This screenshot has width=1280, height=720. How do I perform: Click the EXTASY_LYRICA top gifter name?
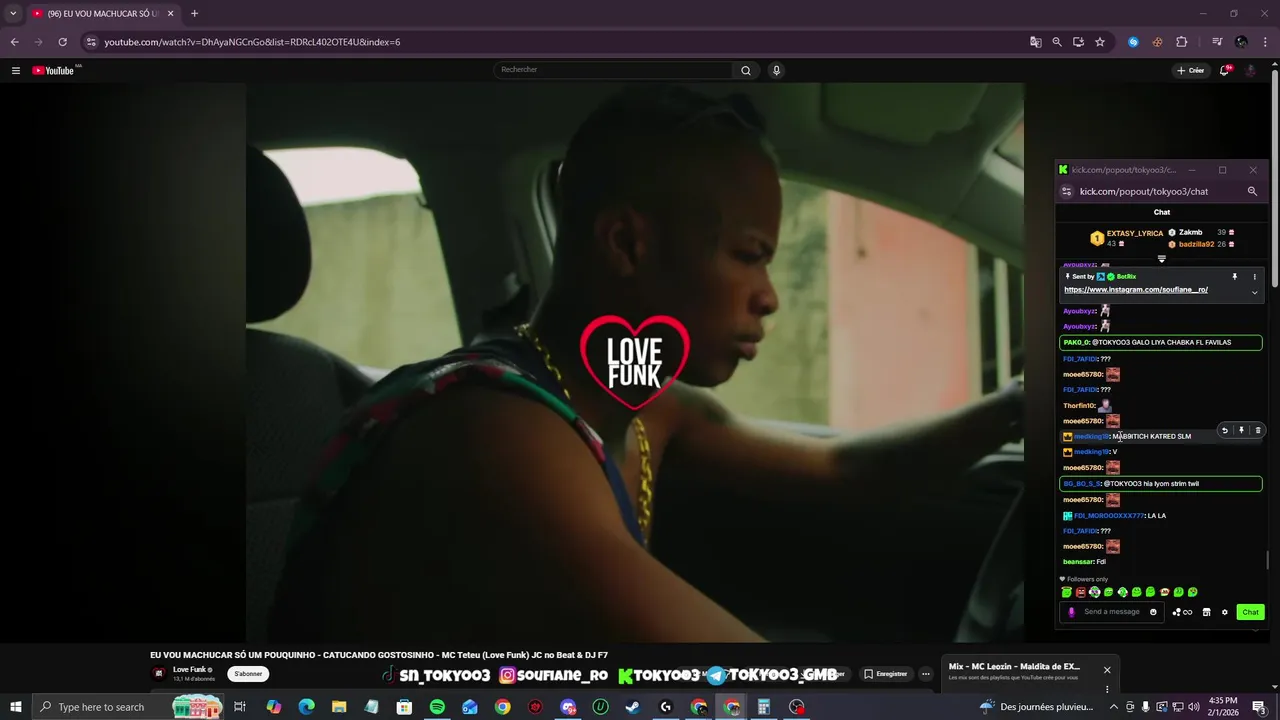tap(1135, 233)
